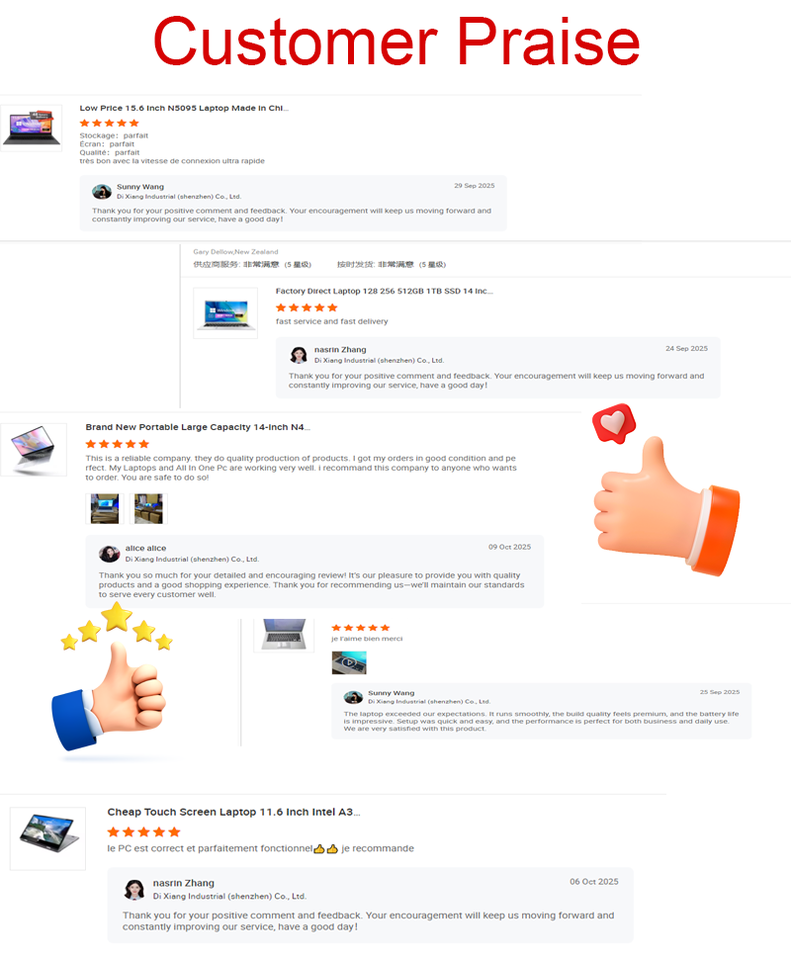Click the blue-sleeved thumbs up with stars
The image size is (791, 960).
pos(112,678)
